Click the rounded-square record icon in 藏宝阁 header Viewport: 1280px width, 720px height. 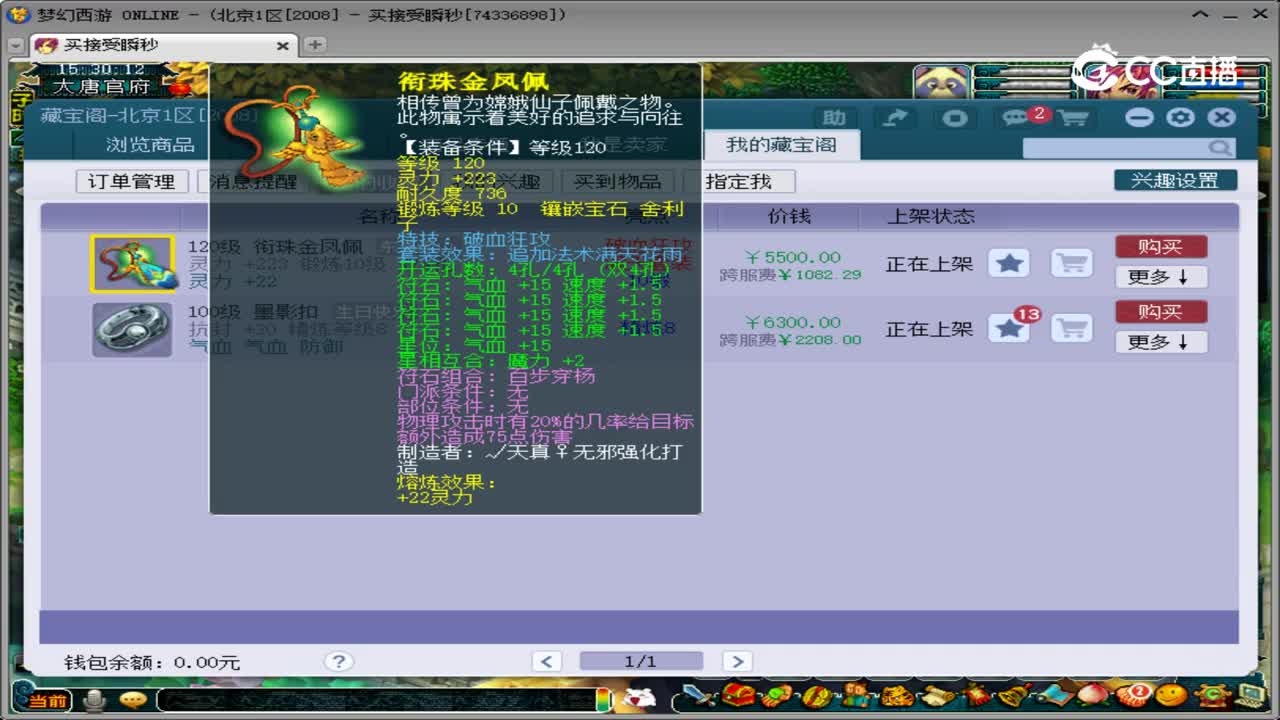point(956,118)
